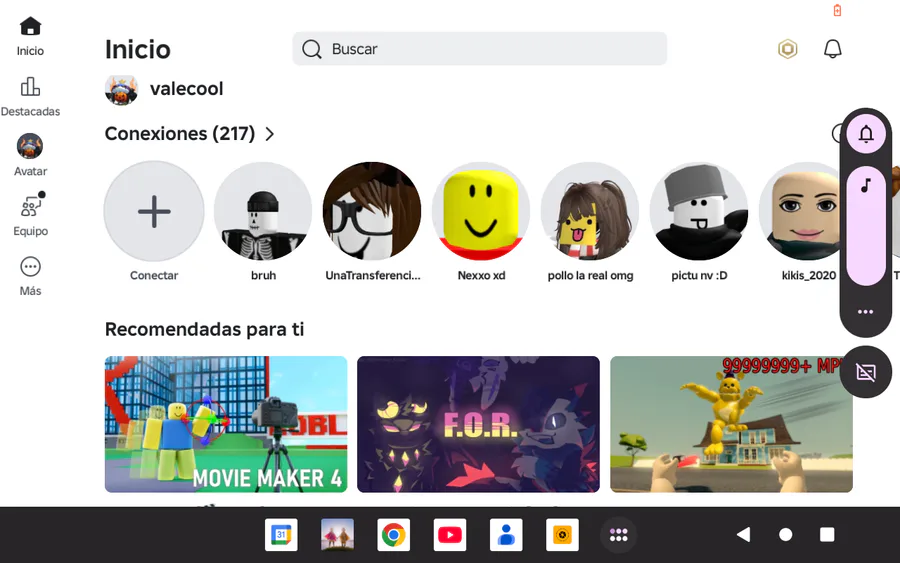This screenshot has width=900, height=563.
Task: Tap the red battery status icon
Action: click(x=837, y=10)
